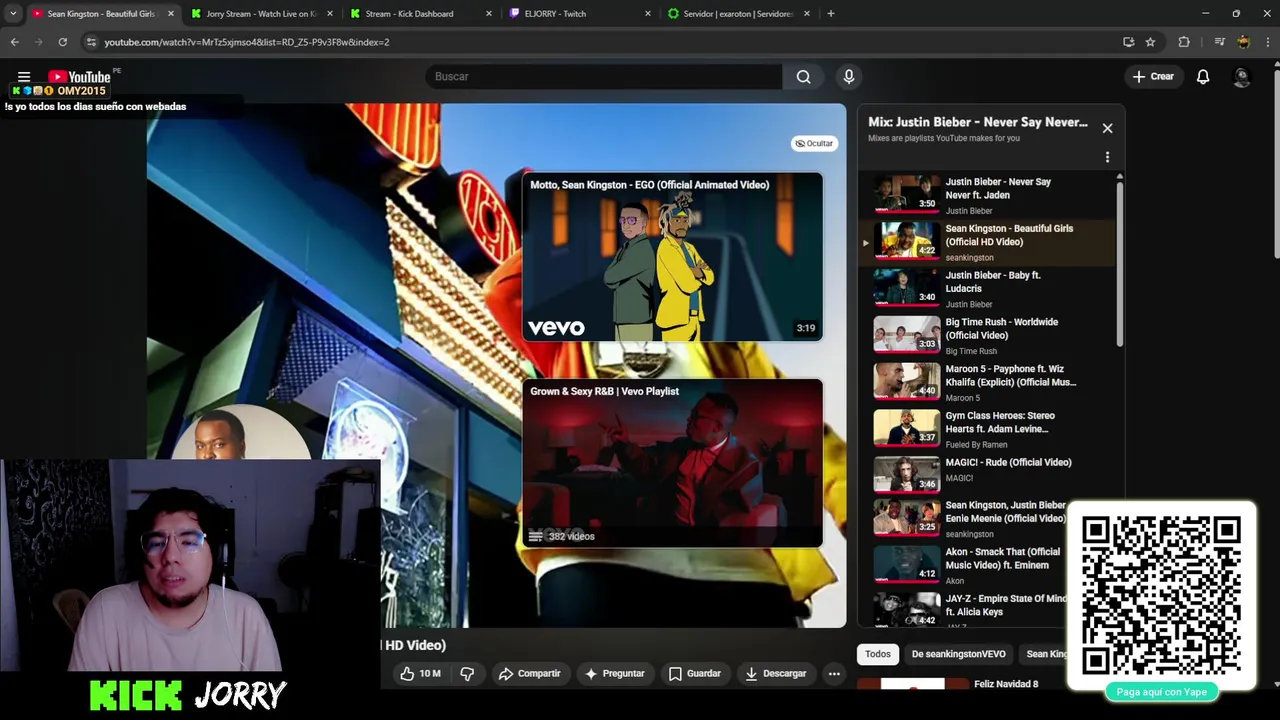Click the search magnifier button
Viewport: 1280px width, 720px height.
click(803, 76)
